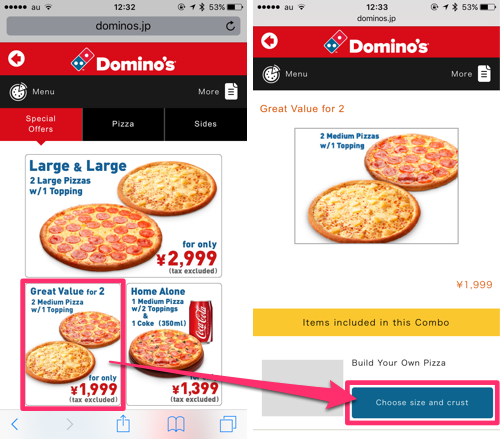Open the pizza Menu icon on the left screen

point(18,92)
